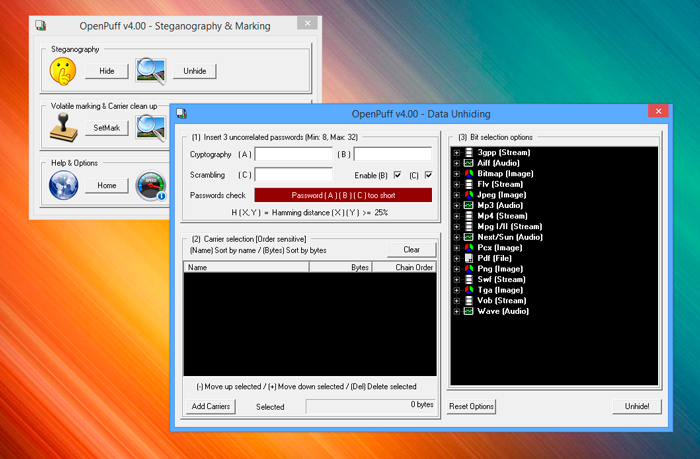This screenshot has height=459, width=700.
Task: Expand the Aiff (Audio) tree node
Action: click(x=457, y=163)
